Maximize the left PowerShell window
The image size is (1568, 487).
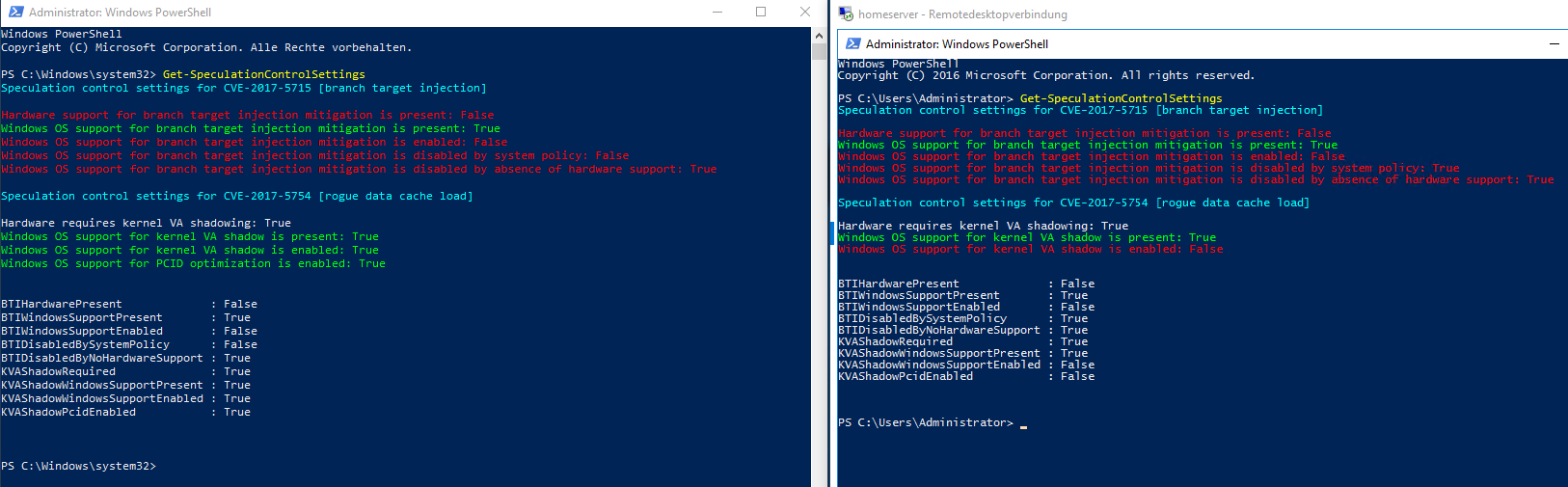761,13
